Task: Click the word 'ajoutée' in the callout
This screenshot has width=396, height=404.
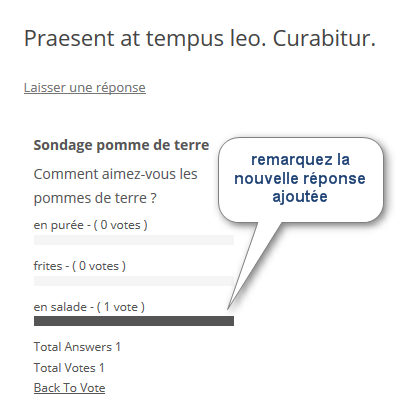Action: [300, 196]
